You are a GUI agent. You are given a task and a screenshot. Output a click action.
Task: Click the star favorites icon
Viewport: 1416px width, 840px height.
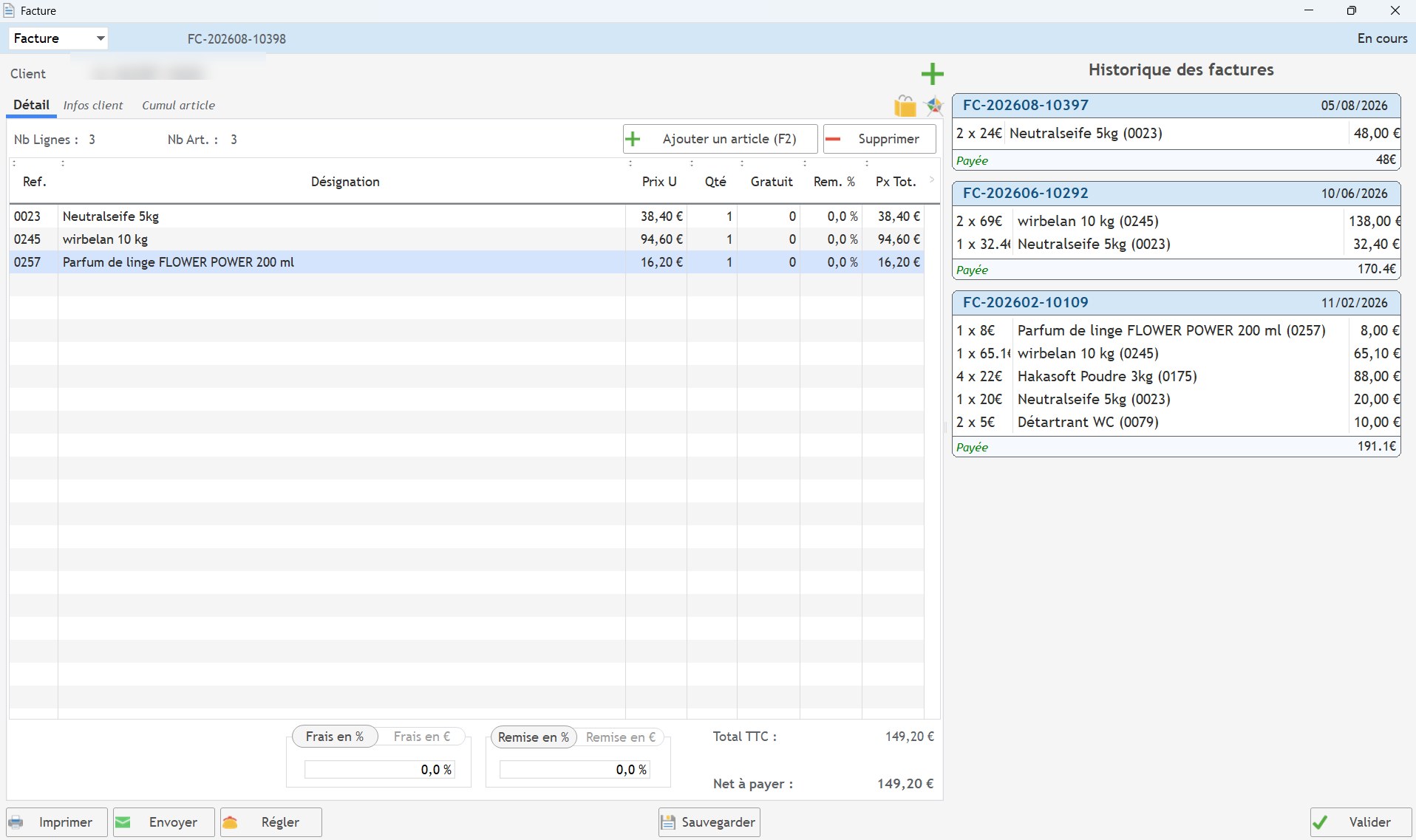[x=934, y=106]
